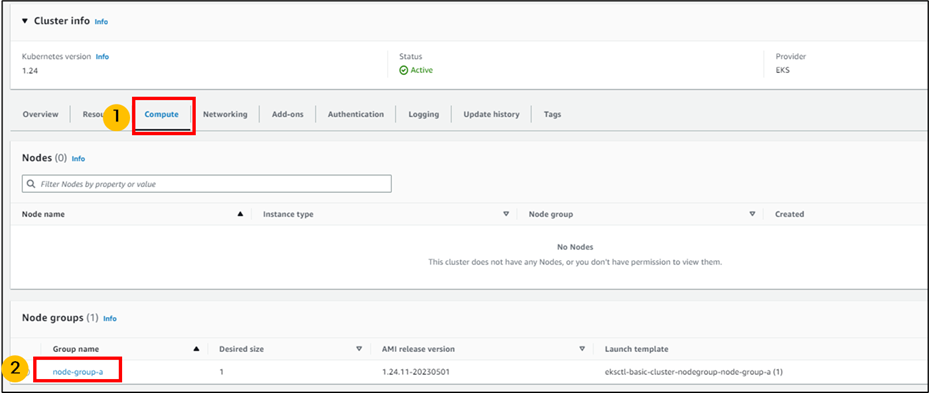The image size is (929, 393).
Task: Switch to the Networking tab
Action: (x=225, y=114)
